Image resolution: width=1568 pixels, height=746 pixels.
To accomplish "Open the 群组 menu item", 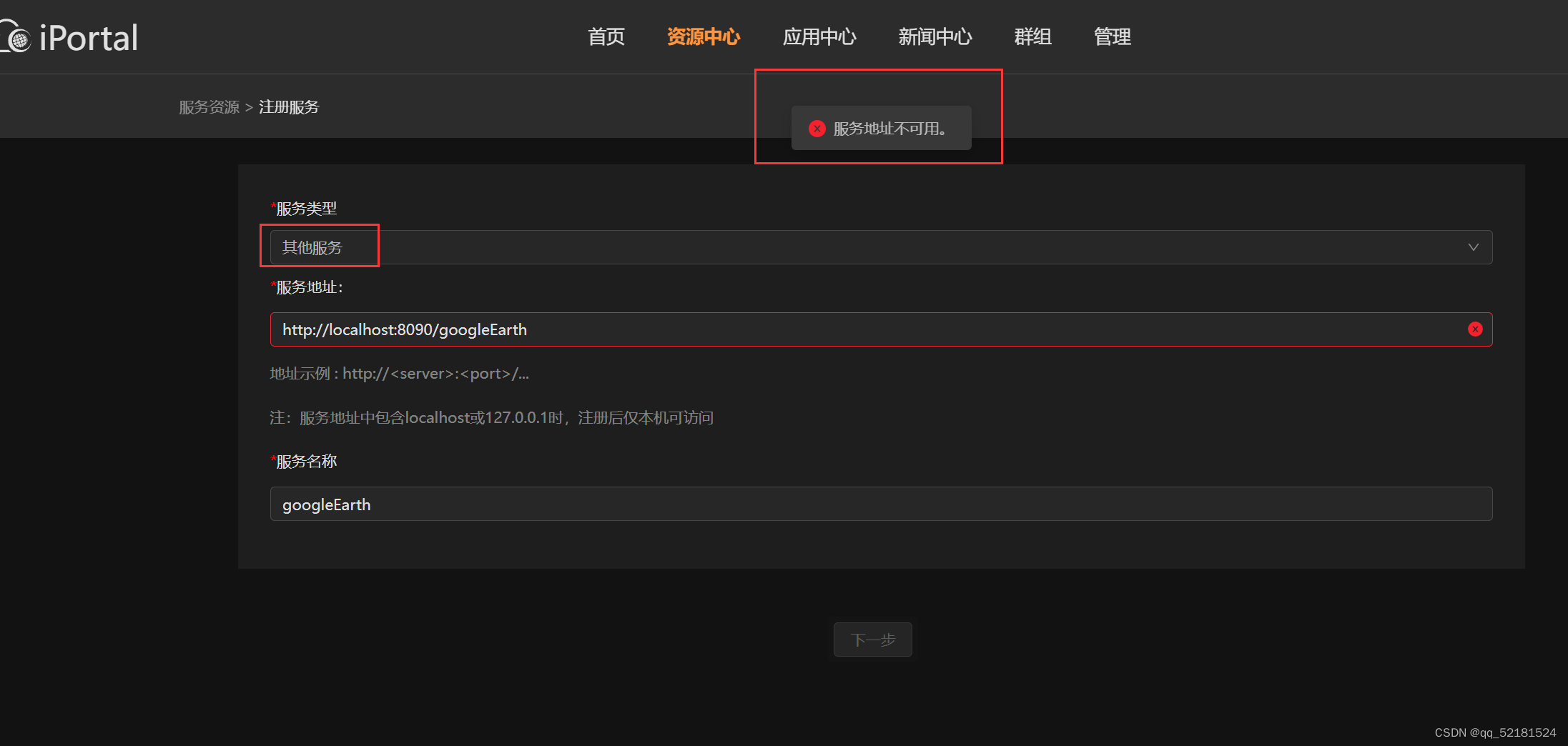I will click(1033, 36).
